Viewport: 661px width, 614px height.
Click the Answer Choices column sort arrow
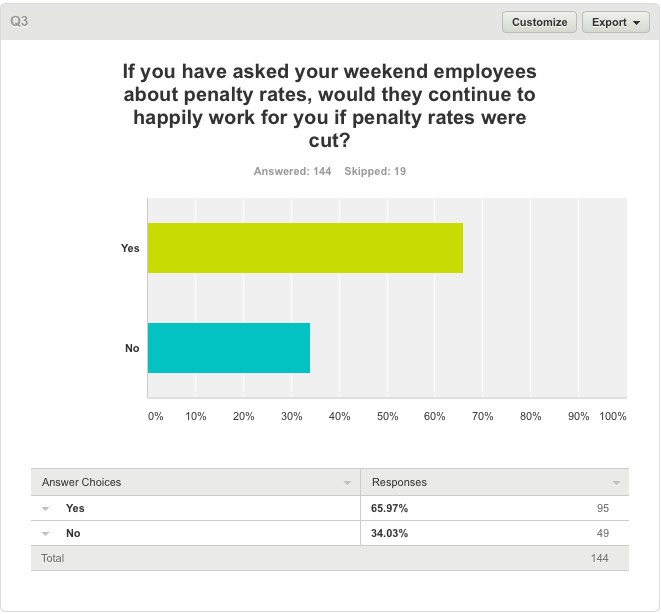347,483
